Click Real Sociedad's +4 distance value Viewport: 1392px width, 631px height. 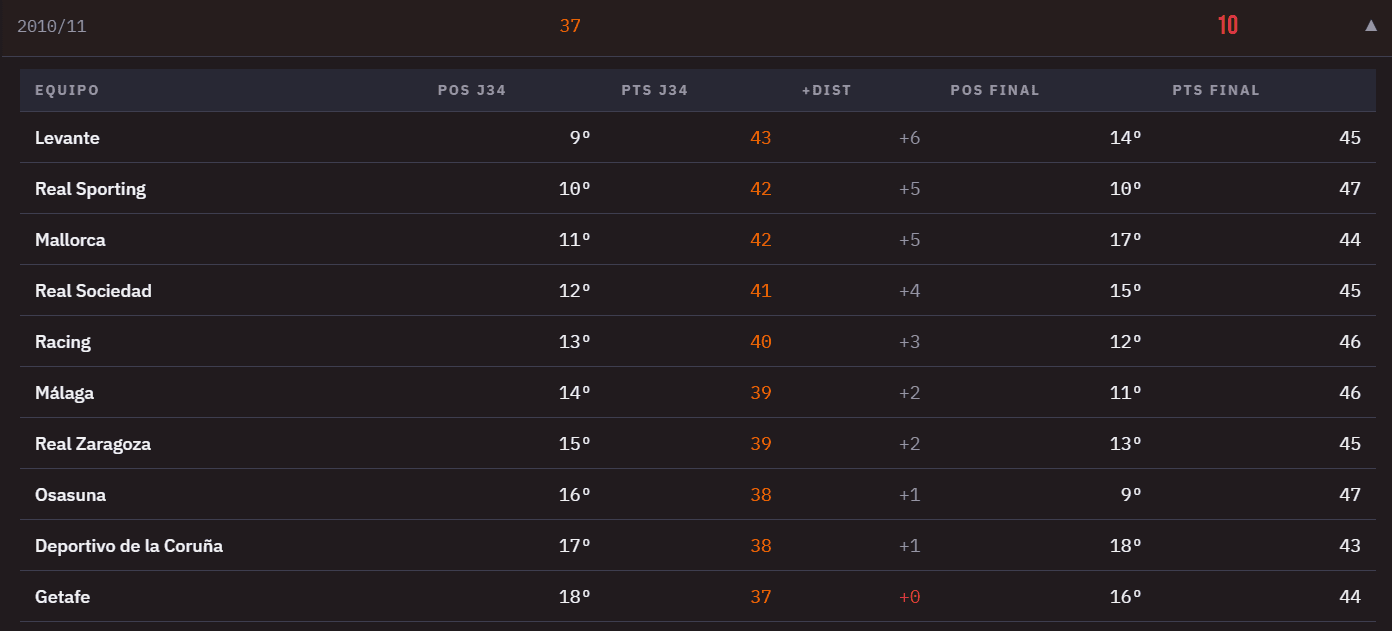(909, 291)
